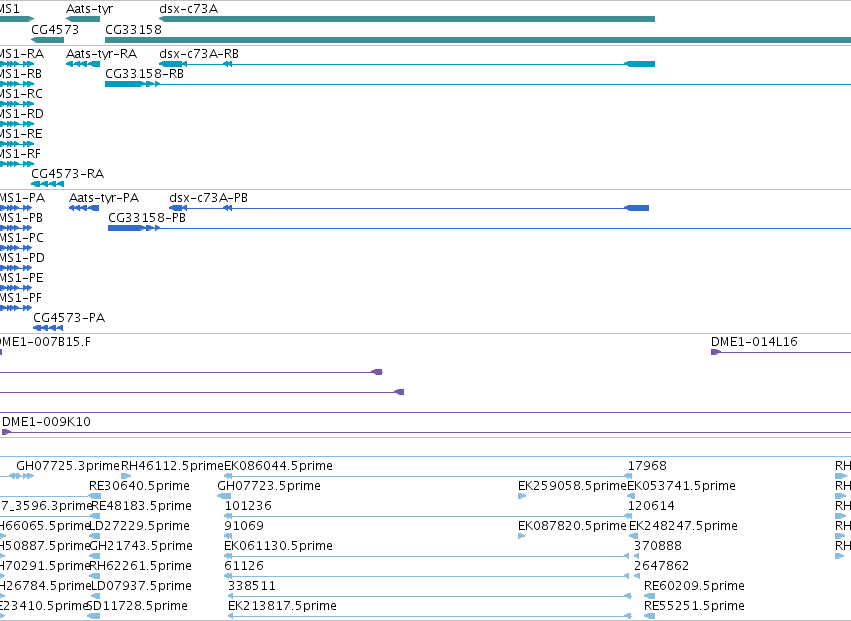
Task: Select the MS1-RC transcript label
Action: [21, 94]
